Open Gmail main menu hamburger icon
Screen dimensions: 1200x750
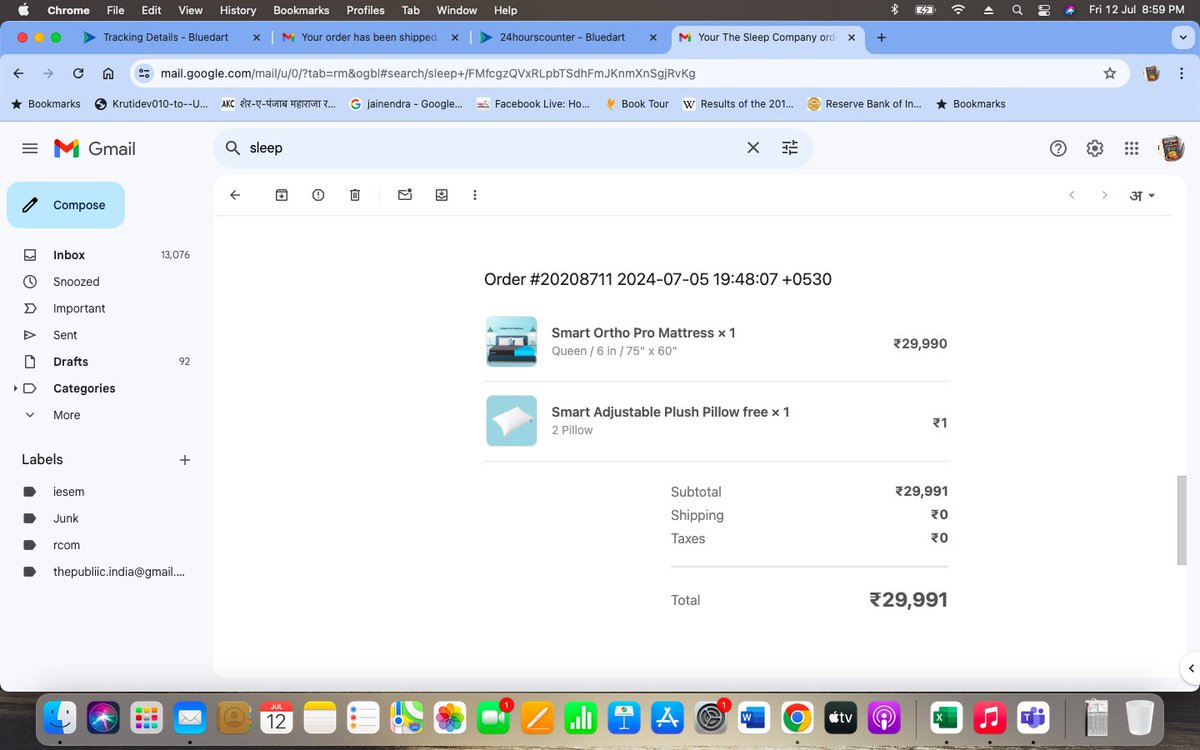pyautogui.click(x=30, y=148)
